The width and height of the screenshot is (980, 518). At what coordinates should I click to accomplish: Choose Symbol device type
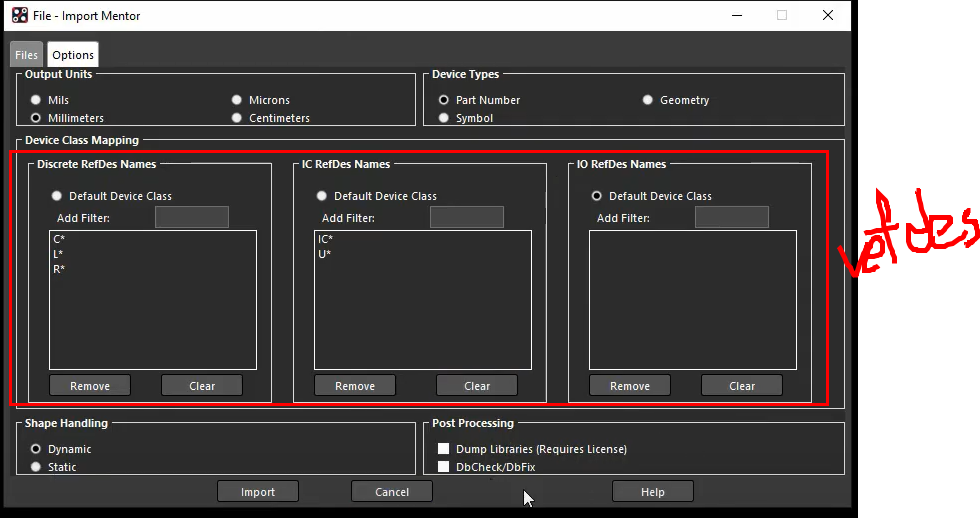click(x=444, y=118)
